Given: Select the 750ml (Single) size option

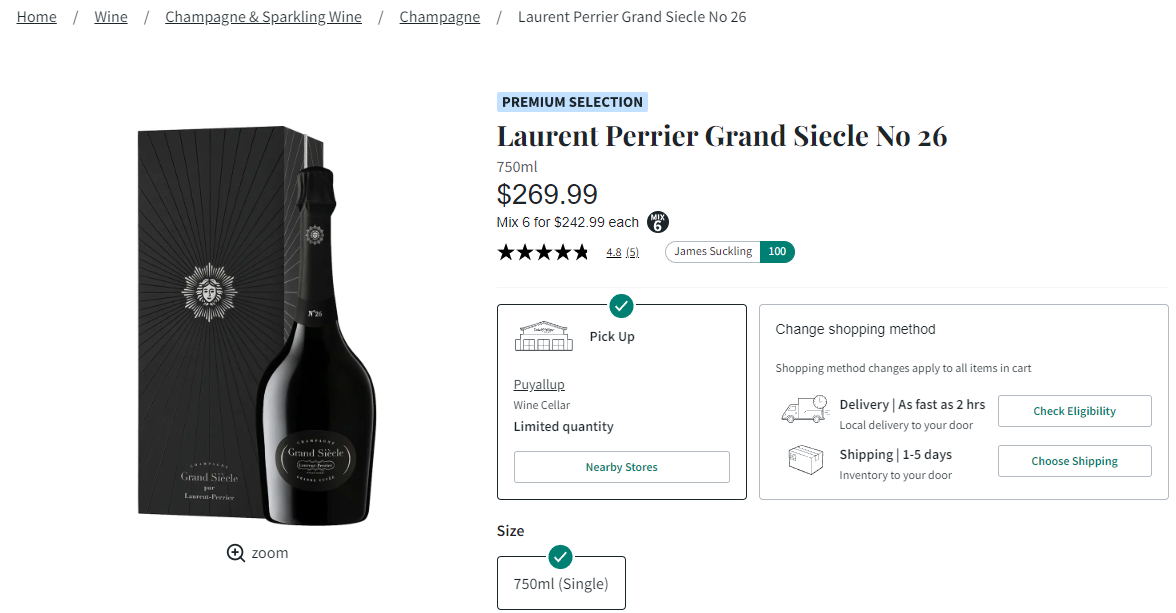Looking at the screenshot, I should click(561, 583).
